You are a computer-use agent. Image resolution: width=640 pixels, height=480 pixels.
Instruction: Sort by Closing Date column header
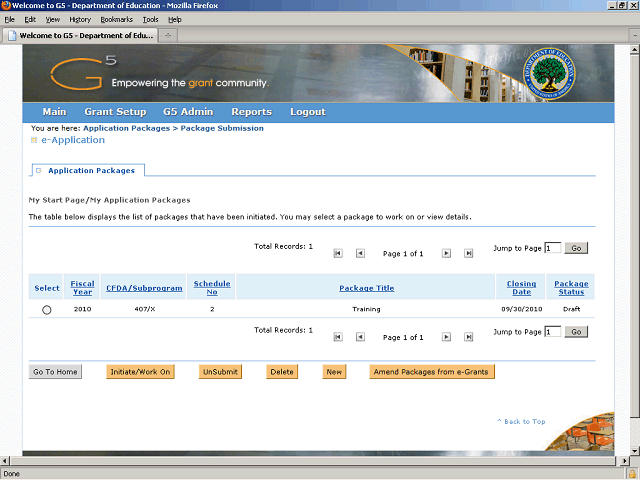(522, 288)
